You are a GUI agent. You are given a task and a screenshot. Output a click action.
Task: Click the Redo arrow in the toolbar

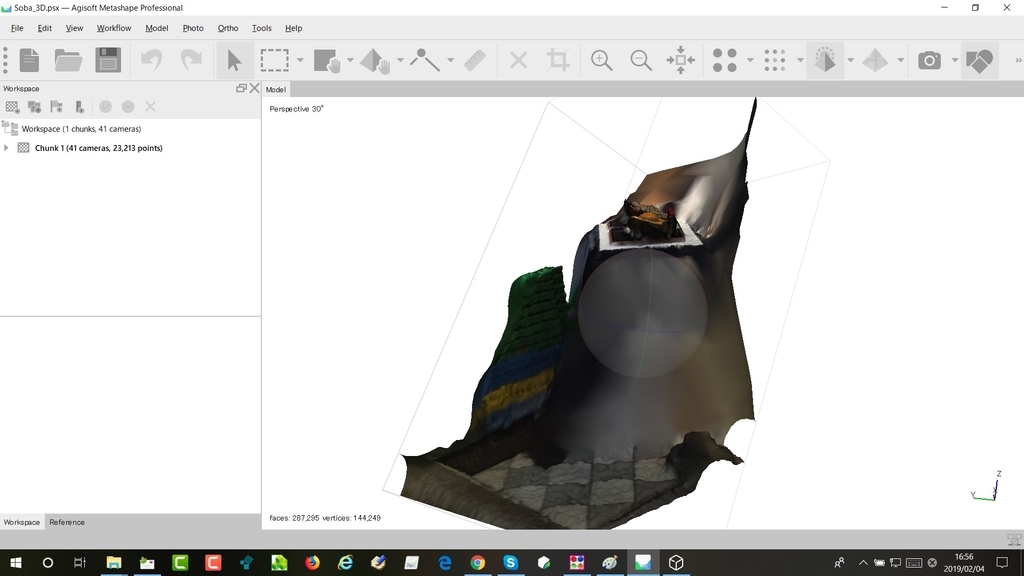[x=191, y=60]
